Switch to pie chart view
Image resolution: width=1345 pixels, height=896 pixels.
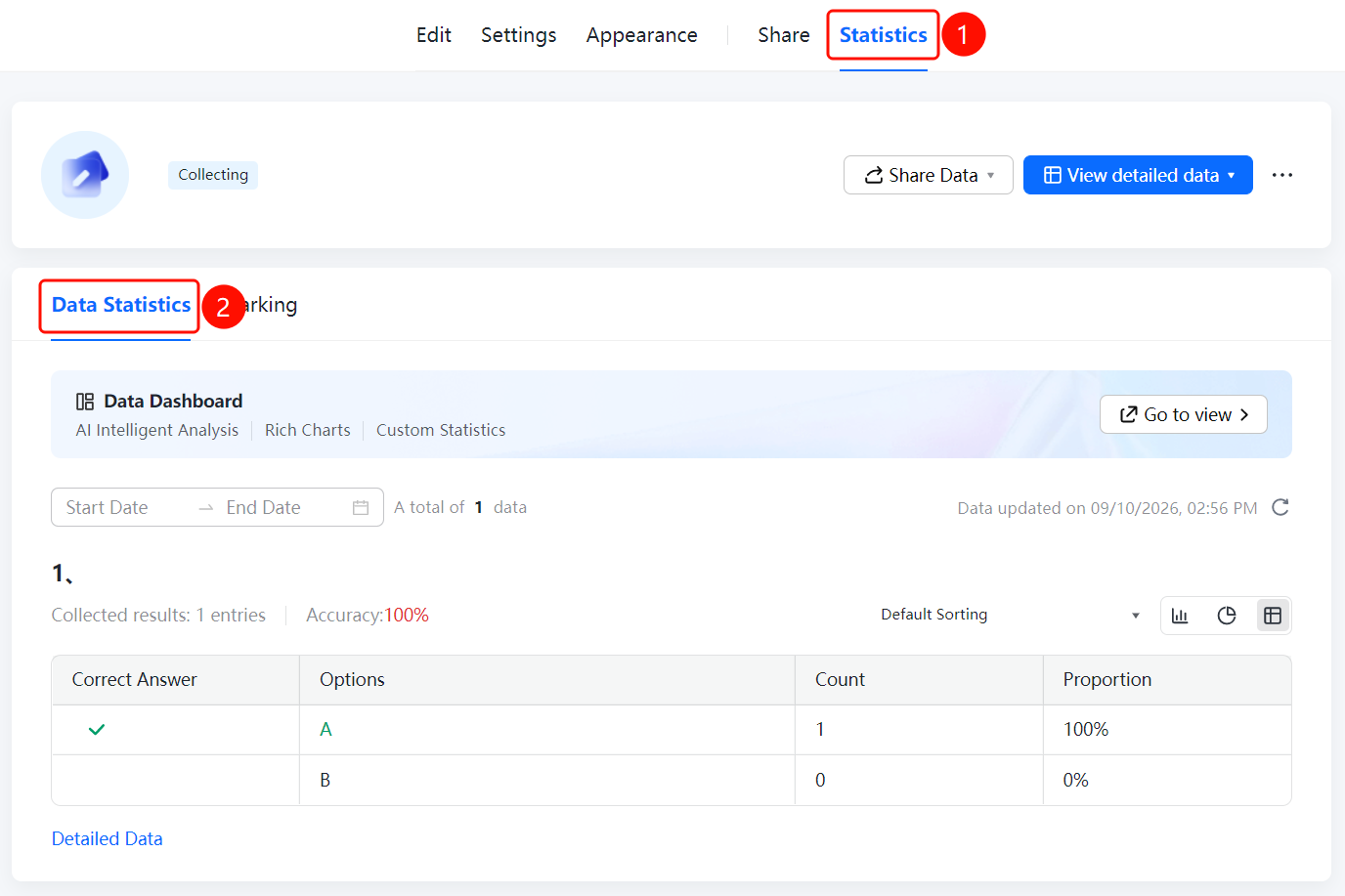pos(1227,616)
